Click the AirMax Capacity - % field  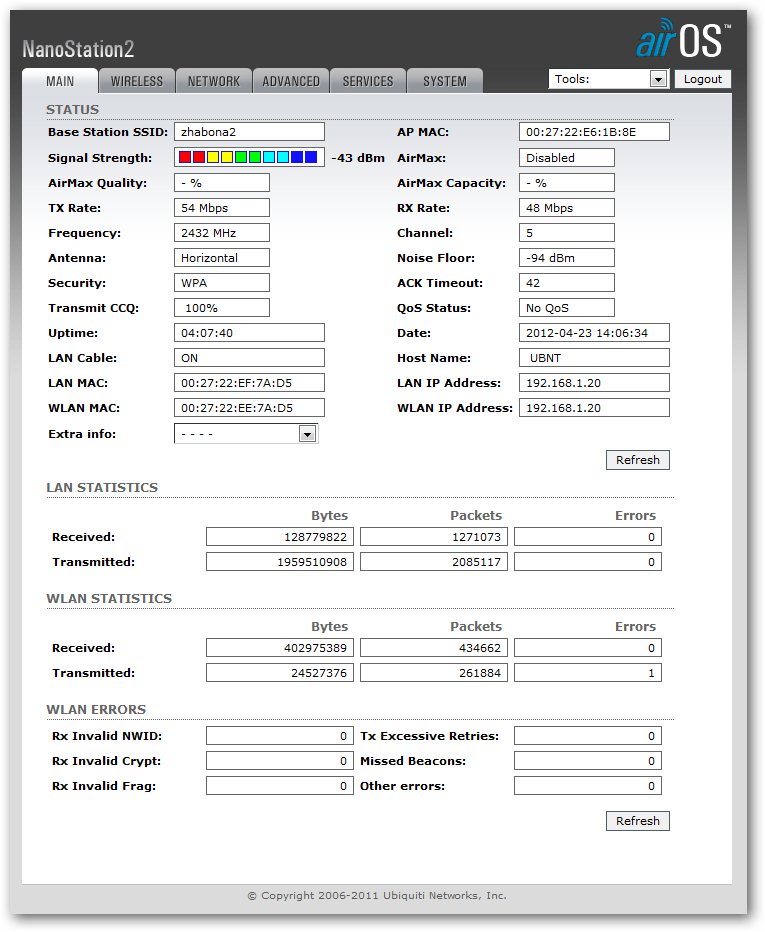click(566, 183)
